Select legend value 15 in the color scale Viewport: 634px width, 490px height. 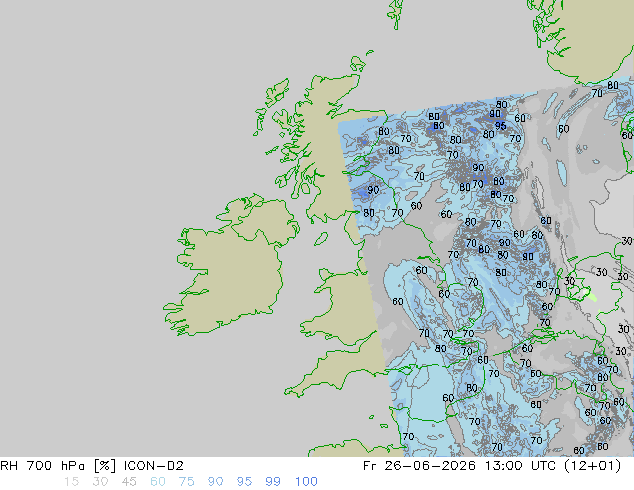pos(71,482)
